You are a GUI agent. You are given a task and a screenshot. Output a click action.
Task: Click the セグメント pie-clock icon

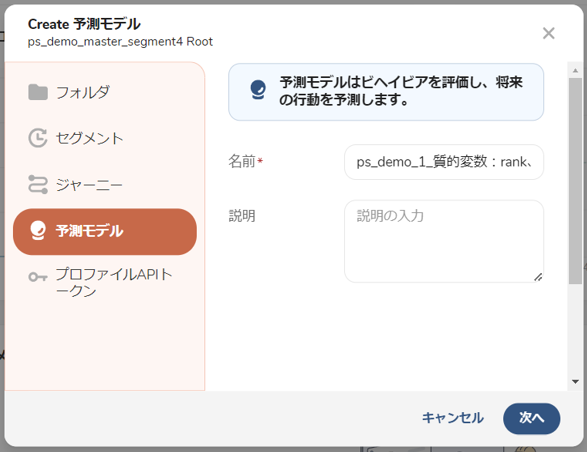[x=38, y=138]
